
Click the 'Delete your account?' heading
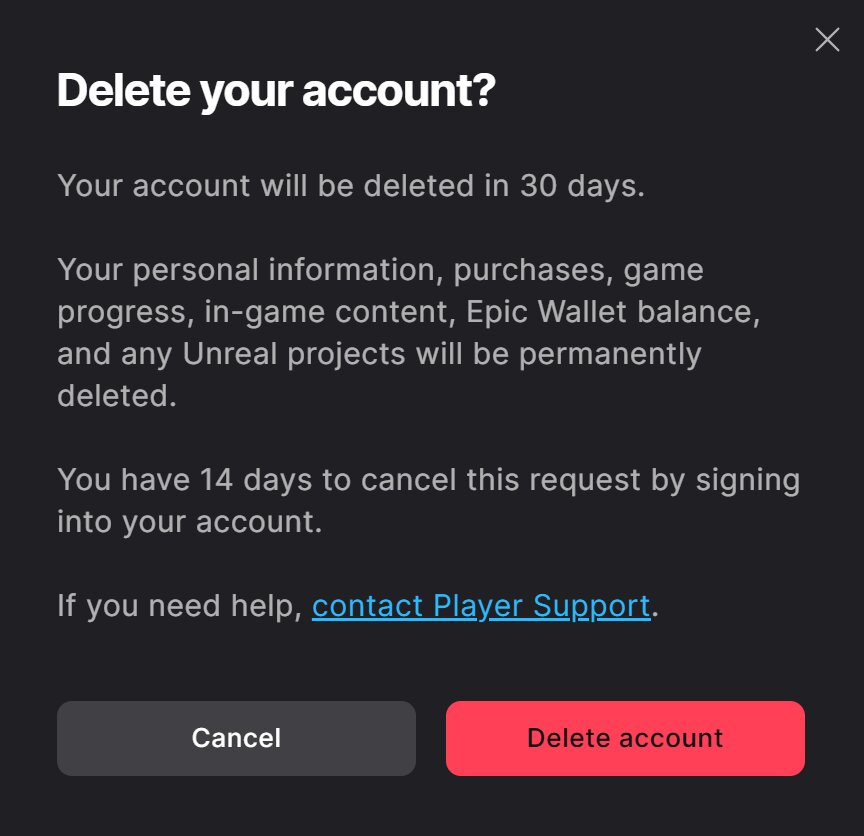tap(276, 91)
